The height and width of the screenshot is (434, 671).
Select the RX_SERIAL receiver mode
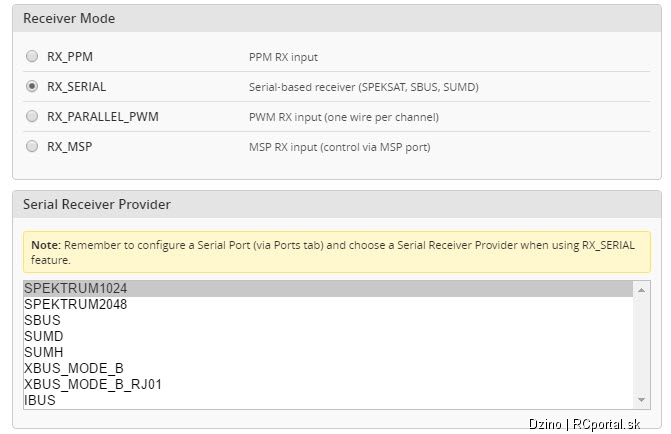pyautogui.click(x=32, y=86)
